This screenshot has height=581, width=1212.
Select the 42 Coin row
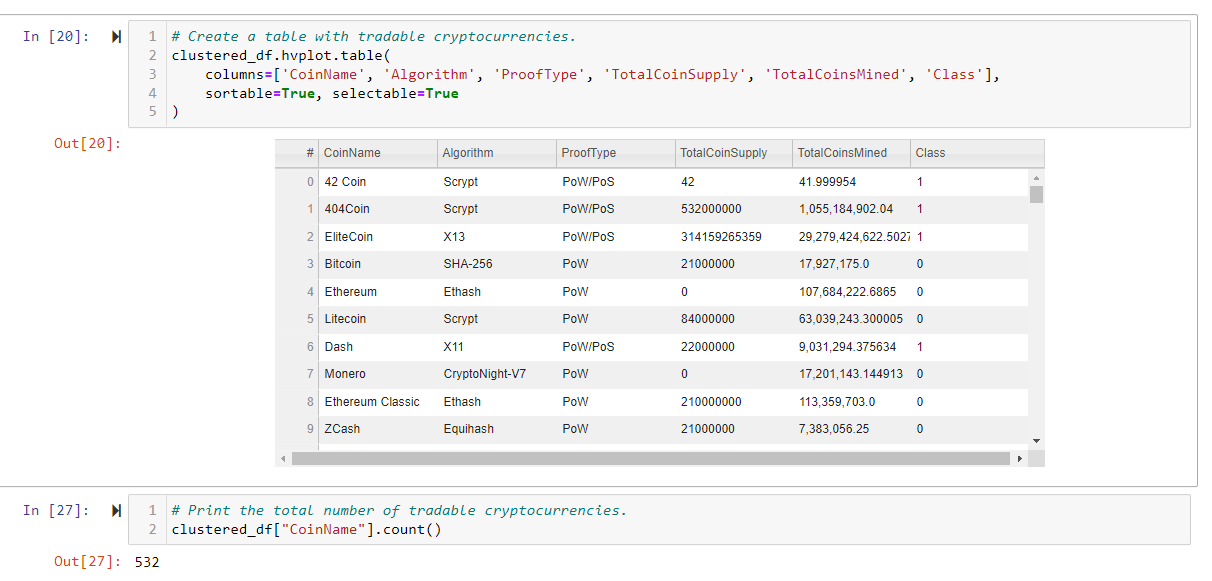pos(651,182)
